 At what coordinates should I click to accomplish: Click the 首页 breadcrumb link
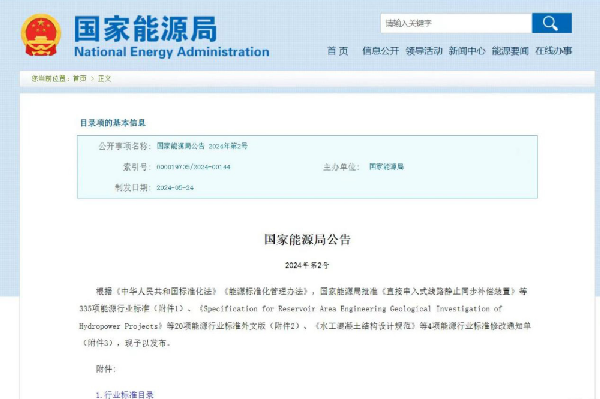click(x=80, y=78)
